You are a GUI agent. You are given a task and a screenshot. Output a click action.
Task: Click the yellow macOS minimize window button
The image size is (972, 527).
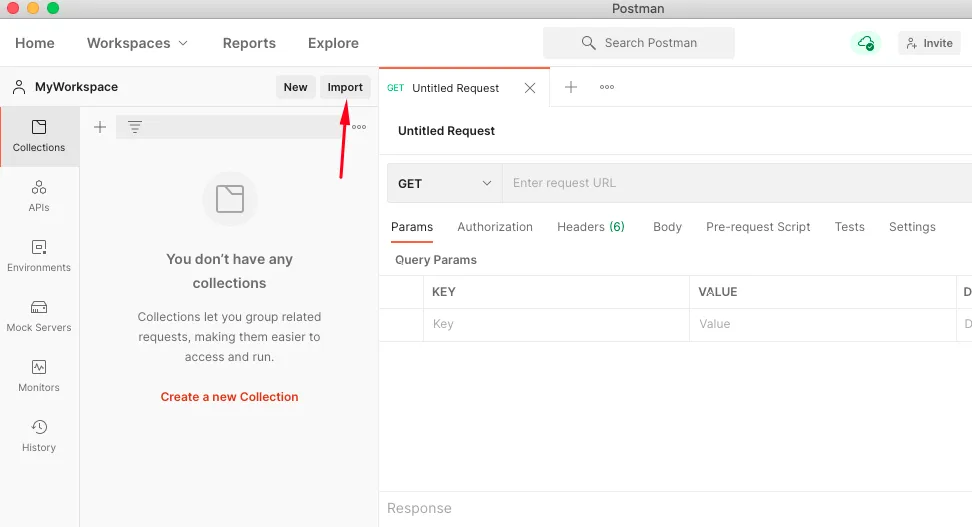33,8
